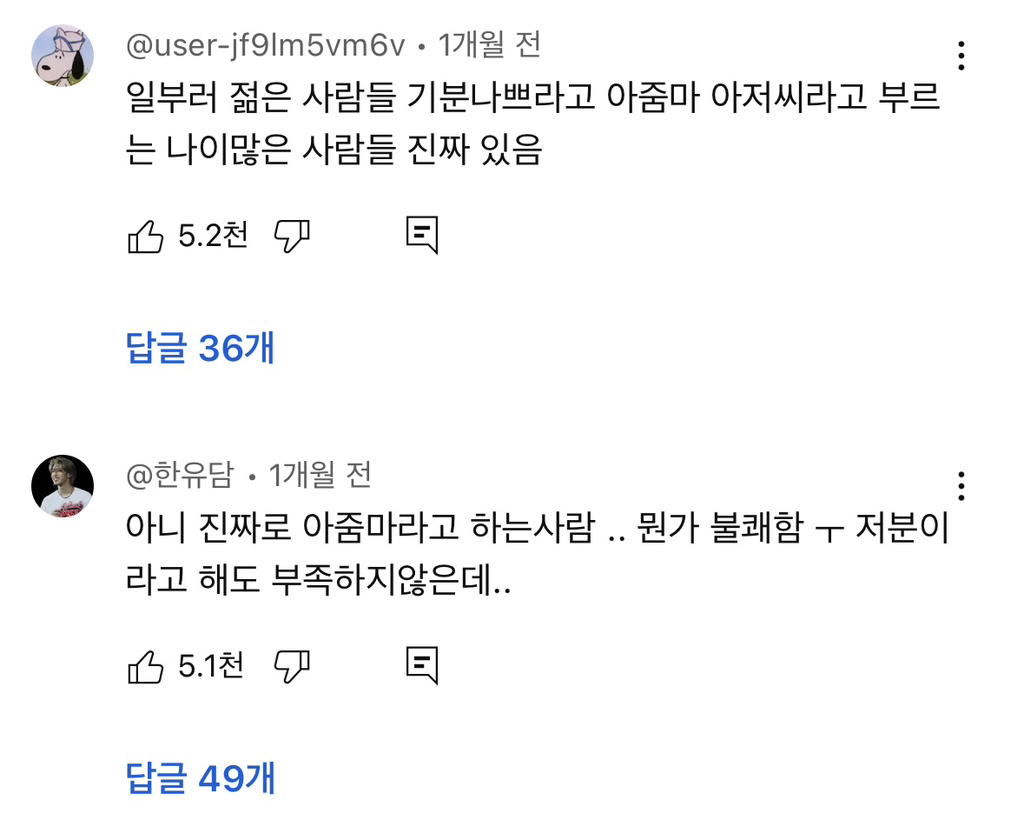Open the profile picture of @한유담
Image resolution: width=1024 pixels, height=840 pixels.
62,486
